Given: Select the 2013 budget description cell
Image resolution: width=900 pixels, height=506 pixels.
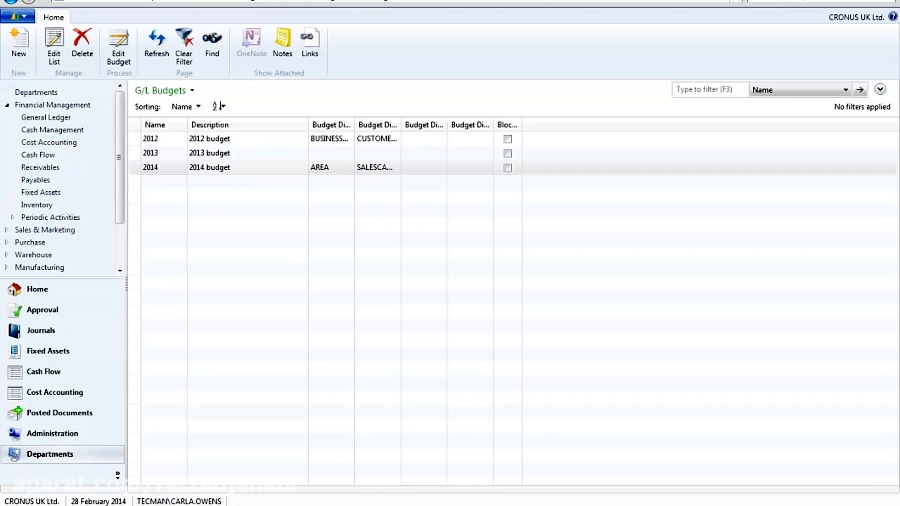Looking at the screenshot, I should 247,153.
